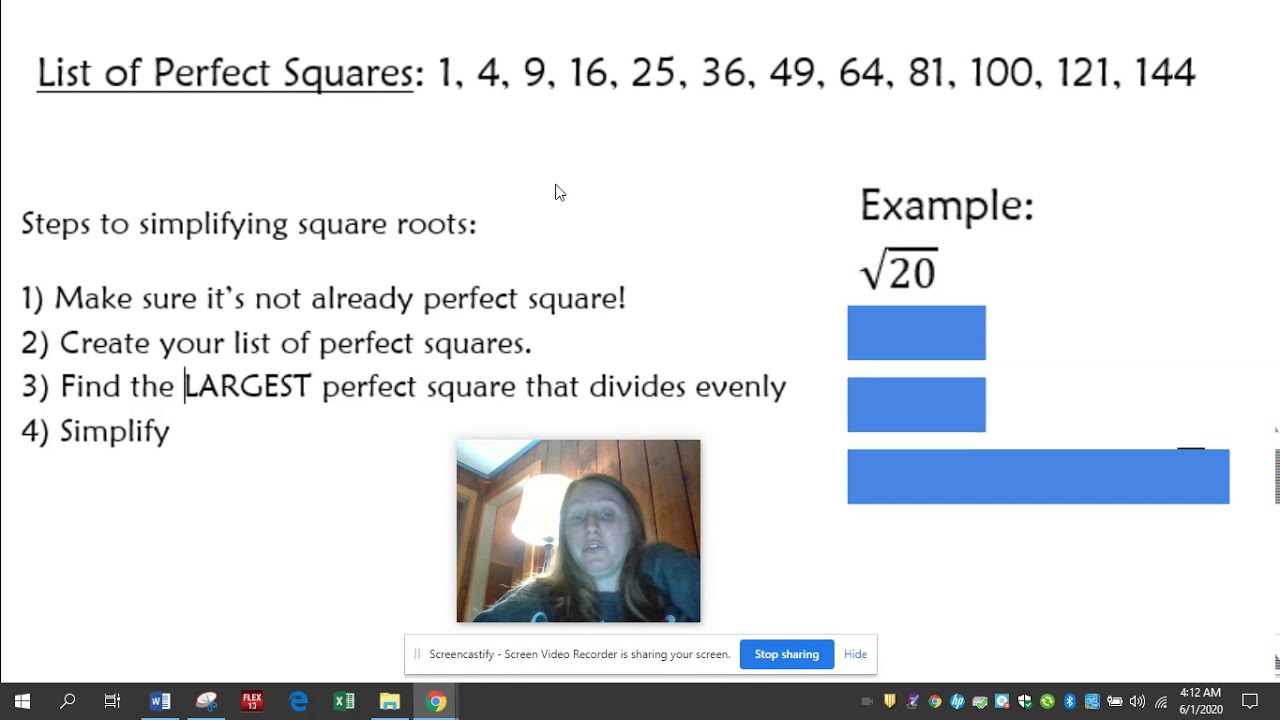Click 'Steps to simplifying square roots:' text
Viewport: 1280px width, 720px height.
tap(249, 223)
